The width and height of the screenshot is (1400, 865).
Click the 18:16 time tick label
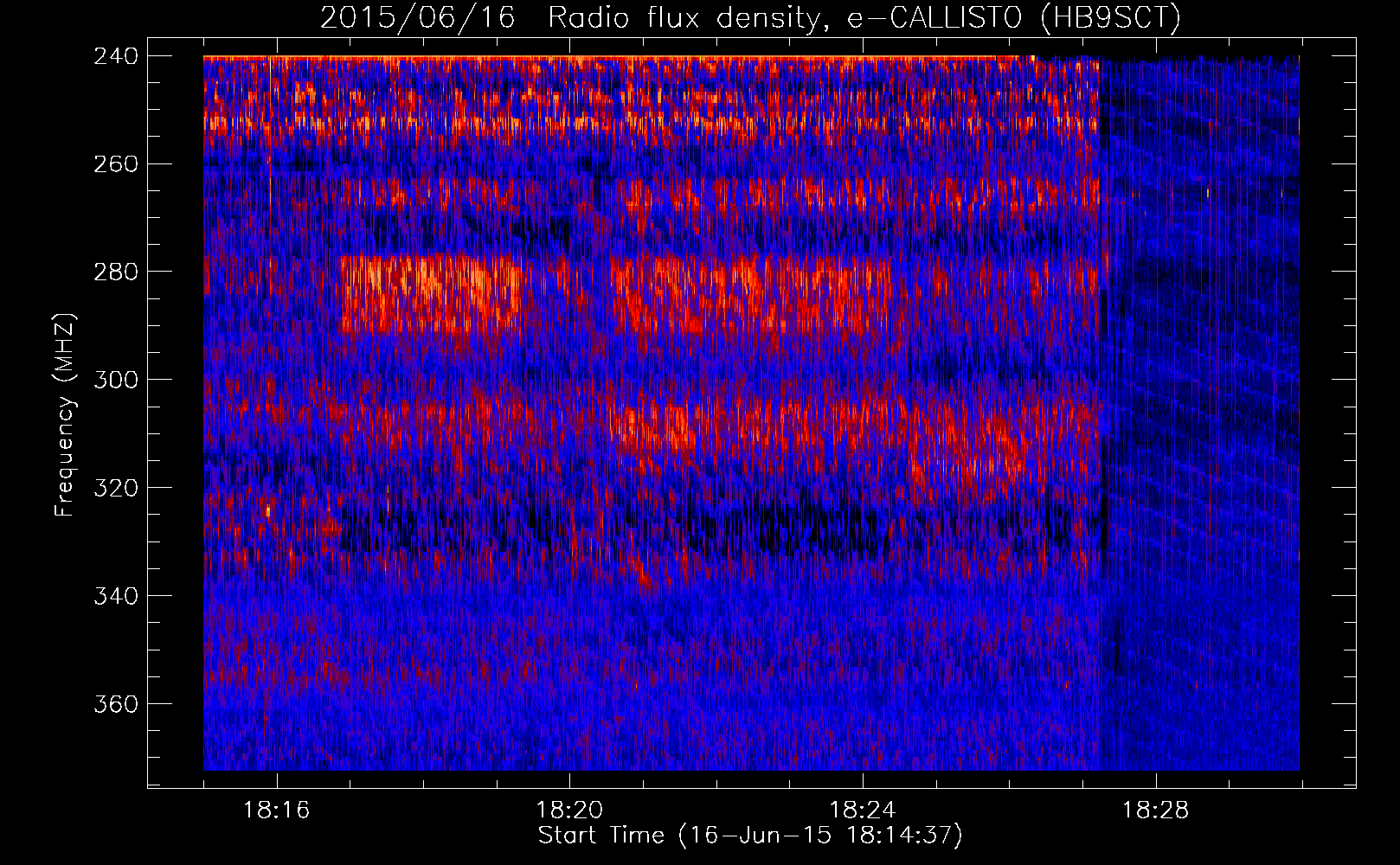tap(277, 811)
